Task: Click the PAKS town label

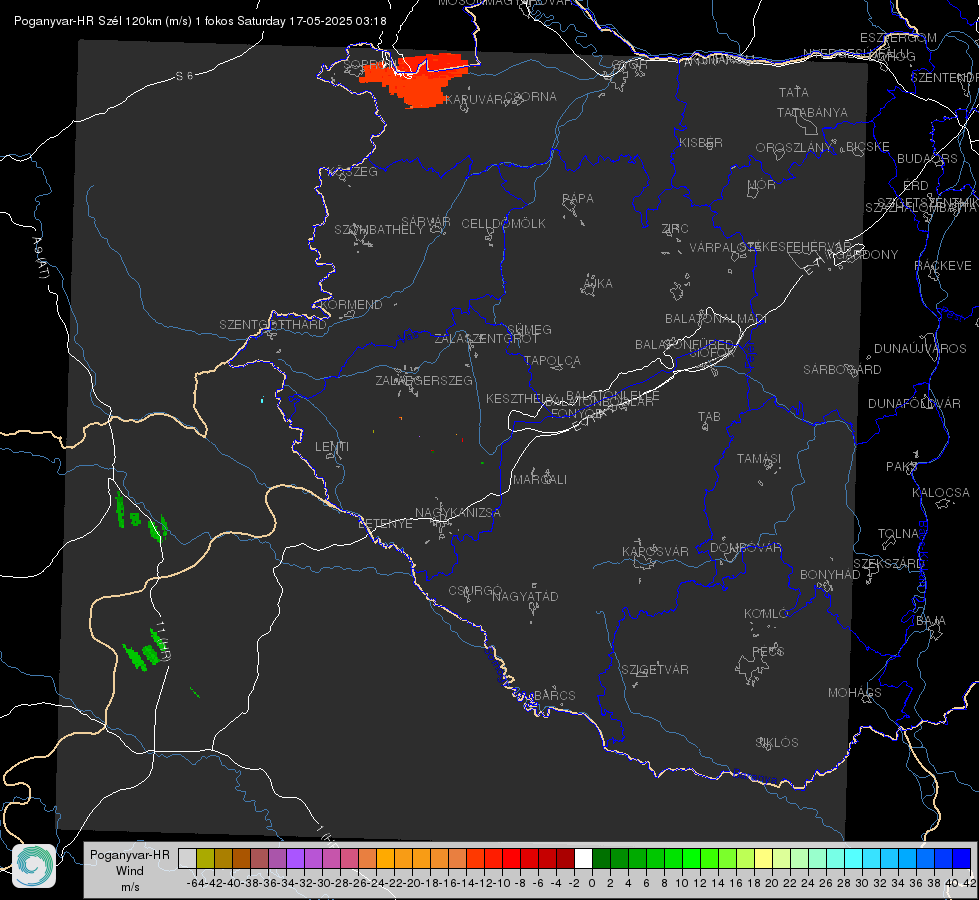Action: tap(902, 467)
